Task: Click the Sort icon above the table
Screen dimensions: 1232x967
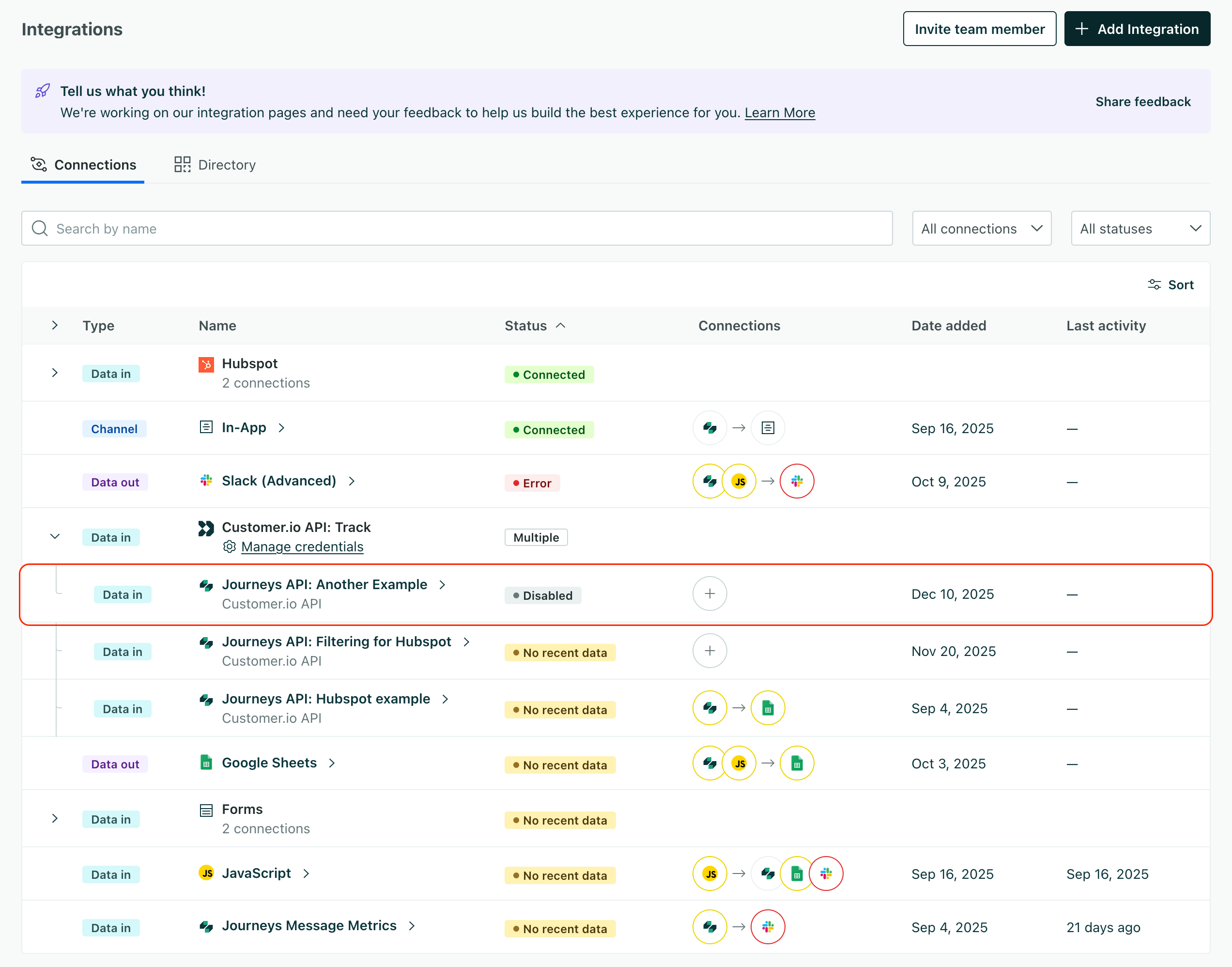Action: coord(1155,284)
